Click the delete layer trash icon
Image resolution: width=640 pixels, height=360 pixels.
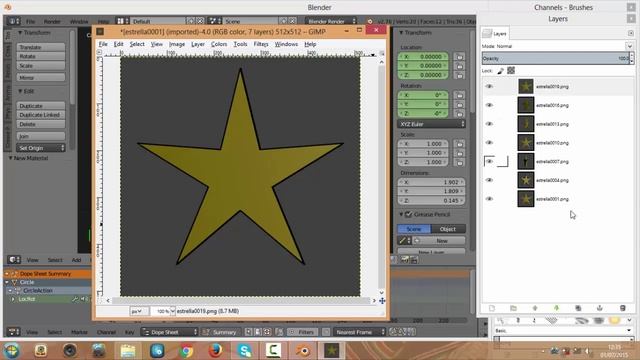point(622,308)
